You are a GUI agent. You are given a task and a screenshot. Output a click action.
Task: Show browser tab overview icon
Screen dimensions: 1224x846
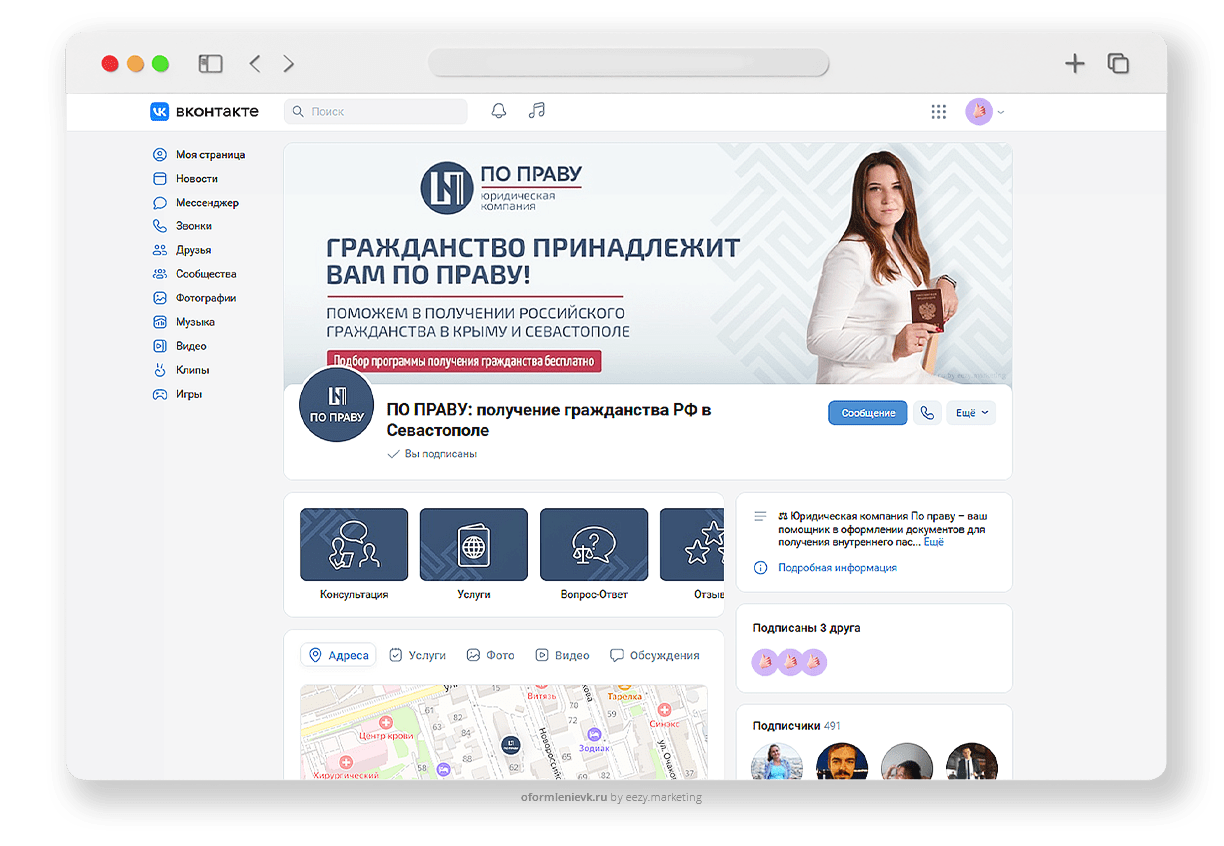click(1118, 64)
